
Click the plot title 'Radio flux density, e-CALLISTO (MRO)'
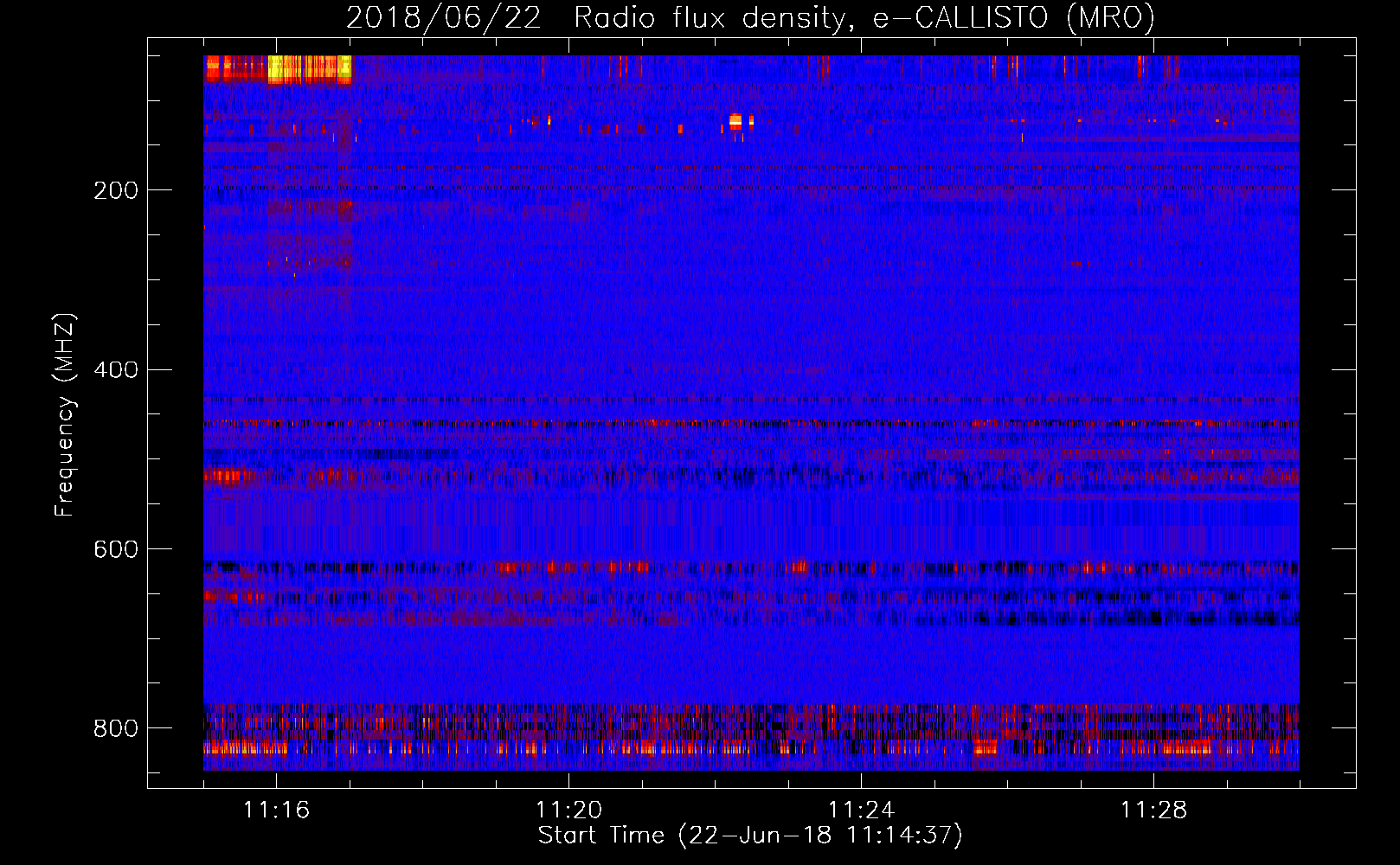tap(864, 17)
